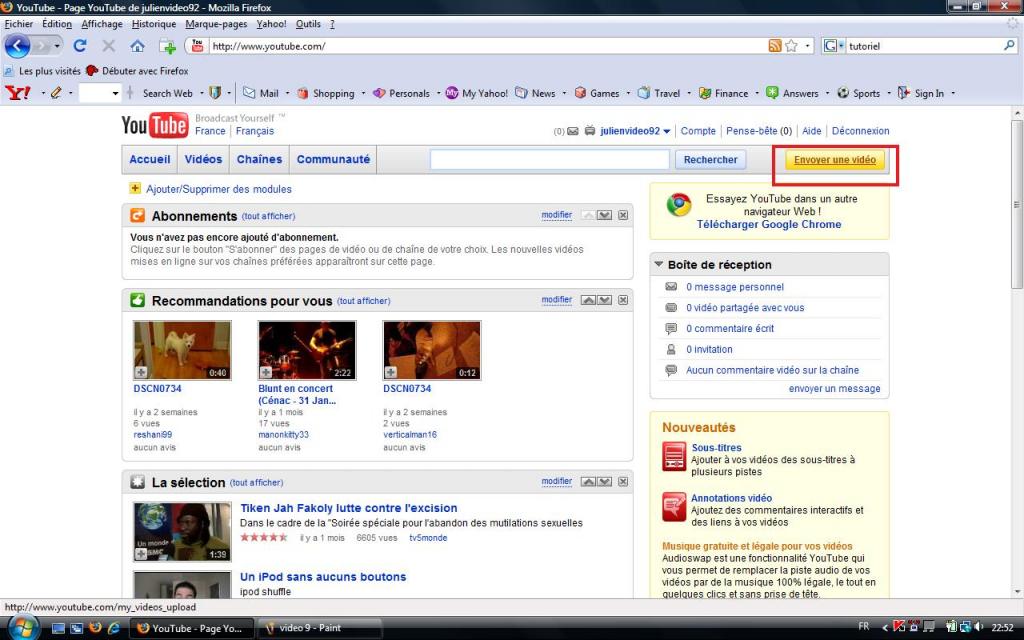The height and width of the screenshot is (640, 1024).
Task: Open the Firefox home page icon
Action: pos(137,46)
